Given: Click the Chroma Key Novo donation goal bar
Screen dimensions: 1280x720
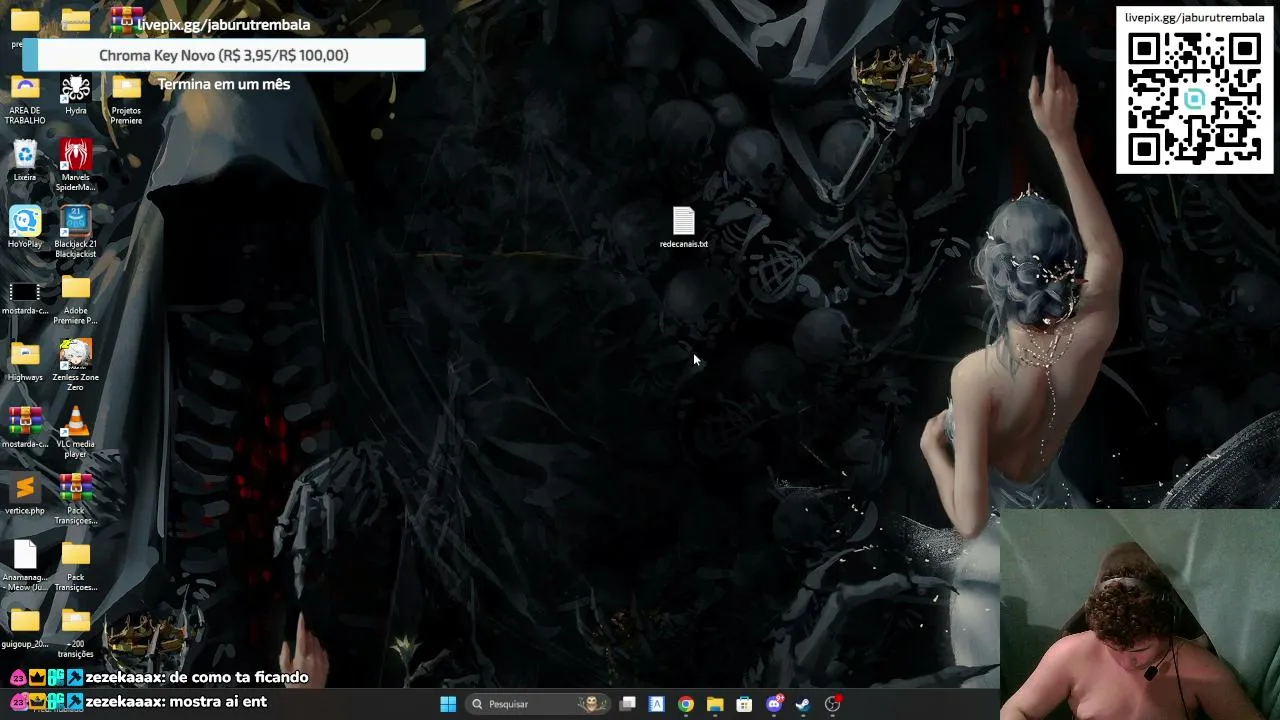Looking at the screenshot, I should click(x=224, y=55).
